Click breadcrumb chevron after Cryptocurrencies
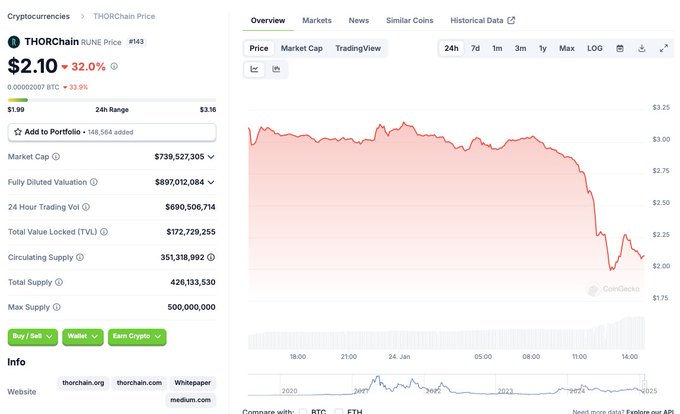This screenshot has width=680, height=414. 82,16
